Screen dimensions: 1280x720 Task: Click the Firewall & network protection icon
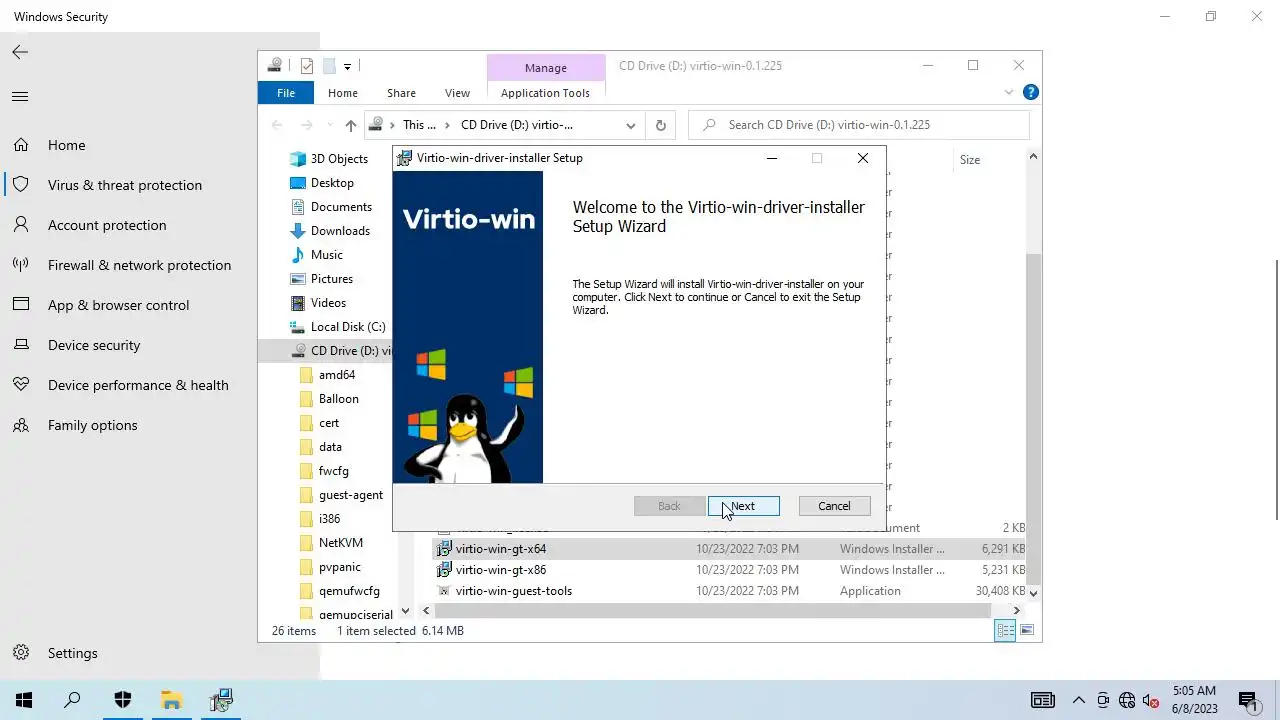point(21,265)
